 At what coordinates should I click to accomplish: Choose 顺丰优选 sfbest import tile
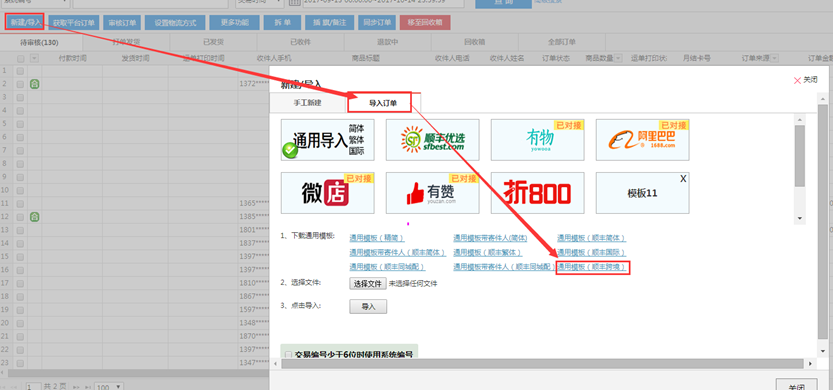[x=432, y=140]
